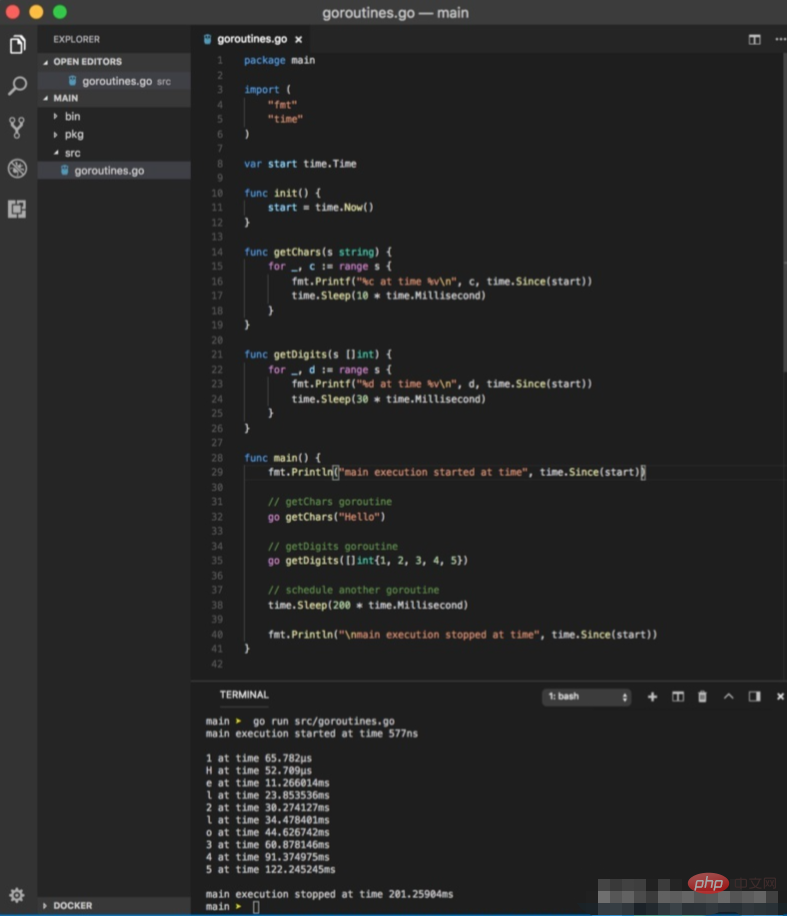
Task: Maximize terminal panel with up chevron
Action: point(728,696)
